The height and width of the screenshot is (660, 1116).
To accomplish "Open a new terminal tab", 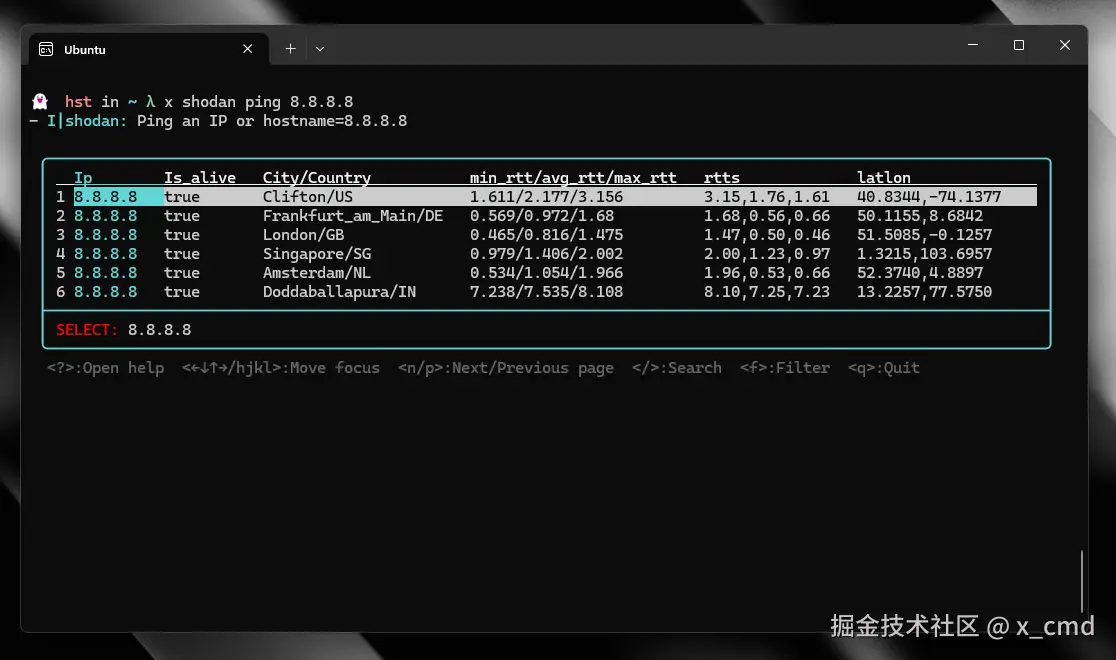I will (290, 49).
